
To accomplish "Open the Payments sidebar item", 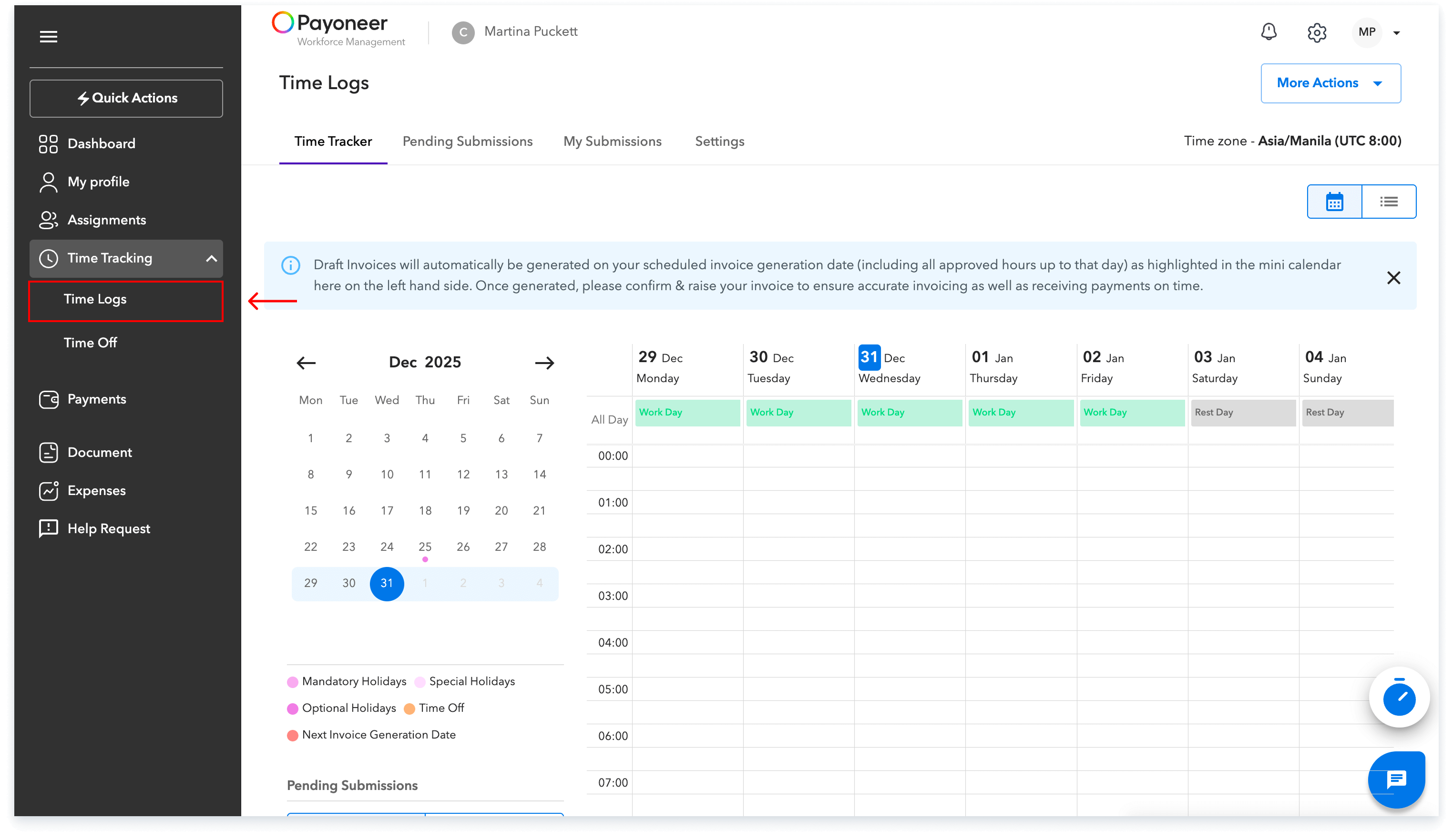I will tap(96, 399).
